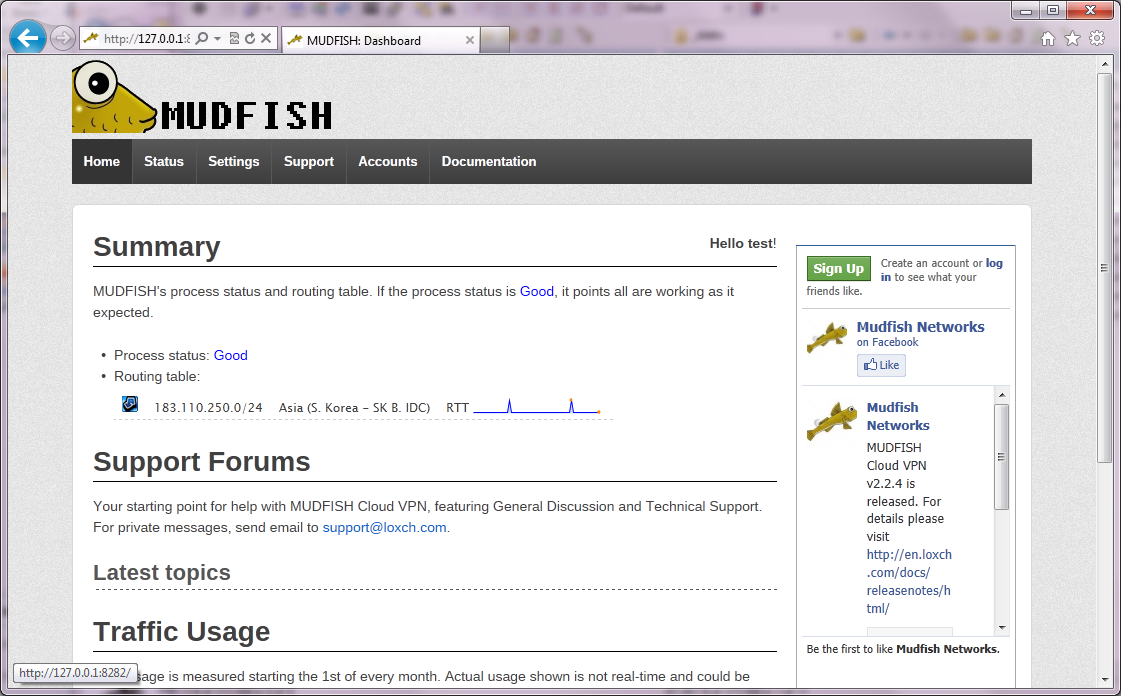Open the browser Home page icon
This screenshot has height=696, width=1121.
point(1047,39)
